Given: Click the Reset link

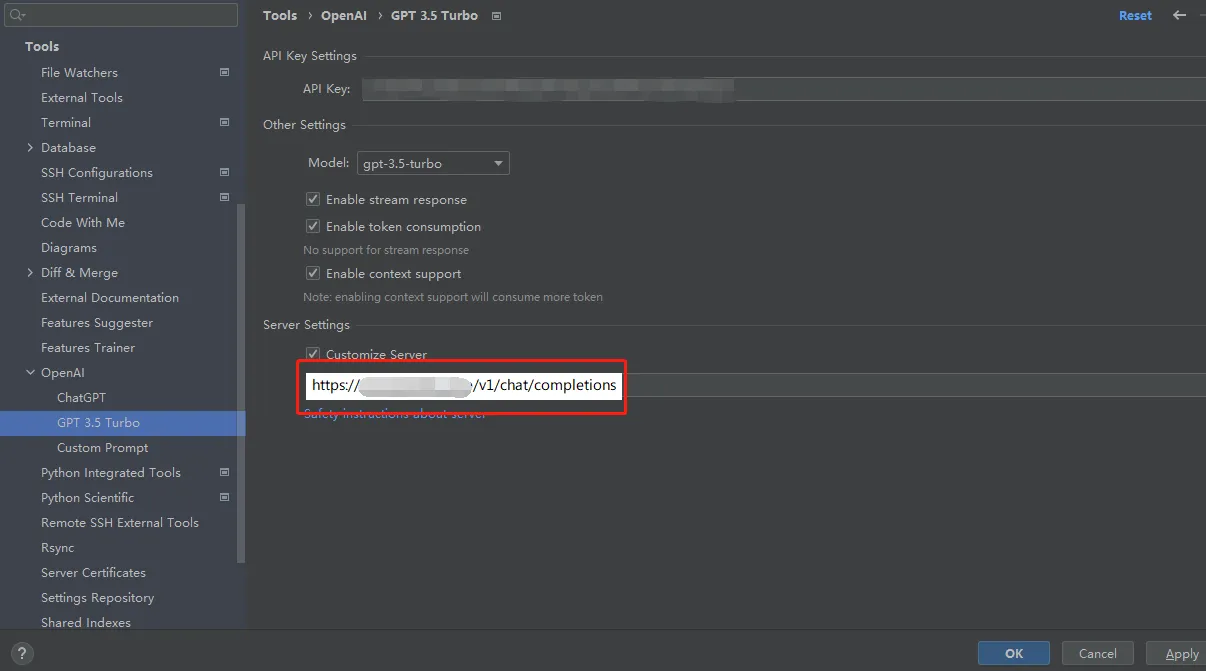Looking at the screenshot, I should [x=1135, y=15].
